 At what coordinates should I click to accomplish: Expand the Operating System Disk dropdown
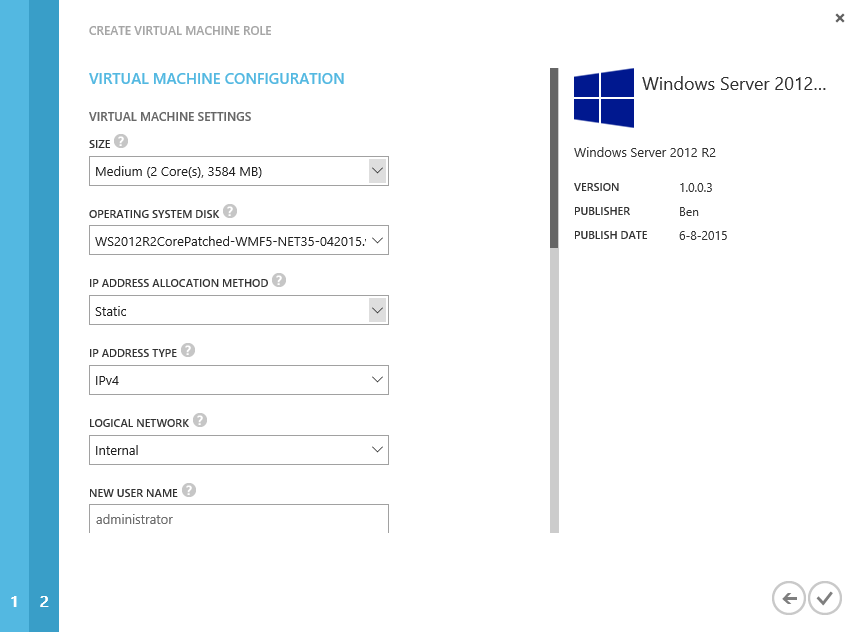(x=238, y=241)
